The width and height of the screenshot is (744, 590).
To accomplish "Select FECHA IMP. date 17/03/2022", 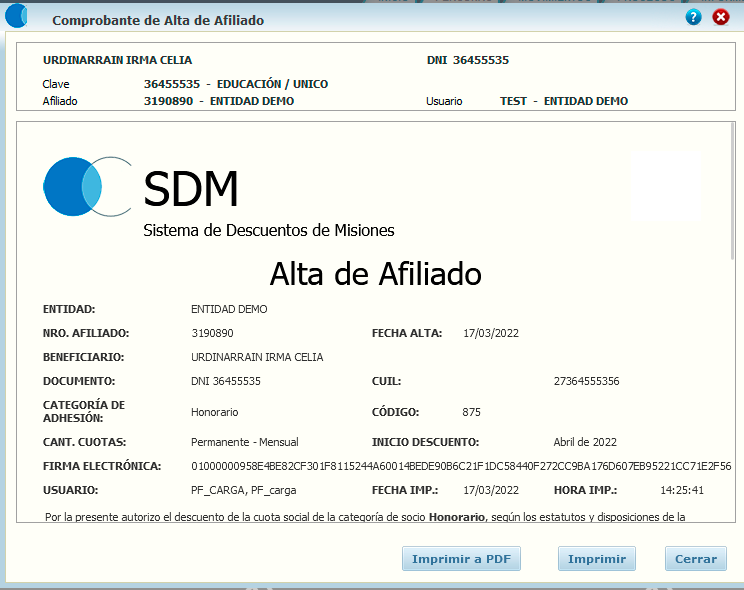I will pyautogui.click(x=491, y=490).
